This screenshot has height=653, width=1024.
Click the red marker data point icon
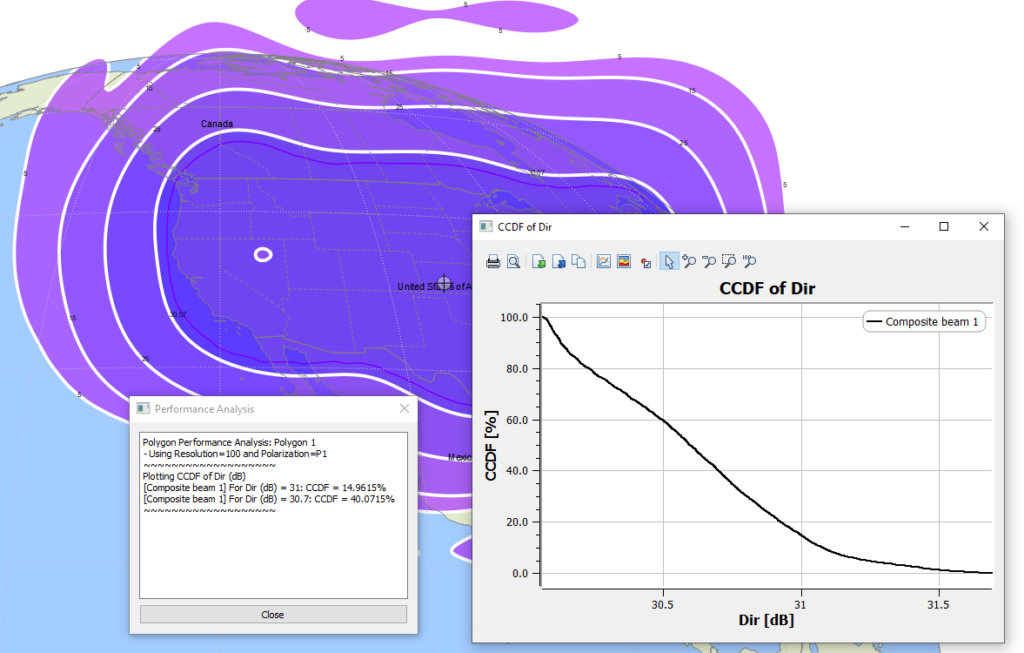coord(646,263)
